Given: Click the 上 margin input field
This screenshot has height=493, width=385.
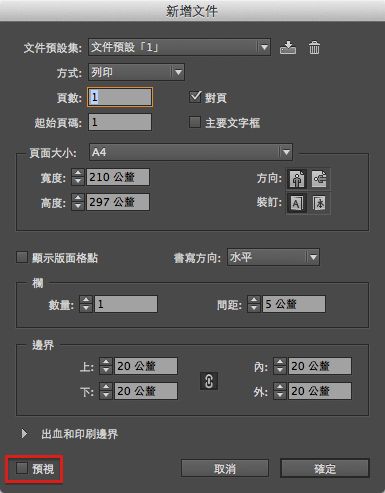Looking at the screenshot, I should [x=146, y=366].
